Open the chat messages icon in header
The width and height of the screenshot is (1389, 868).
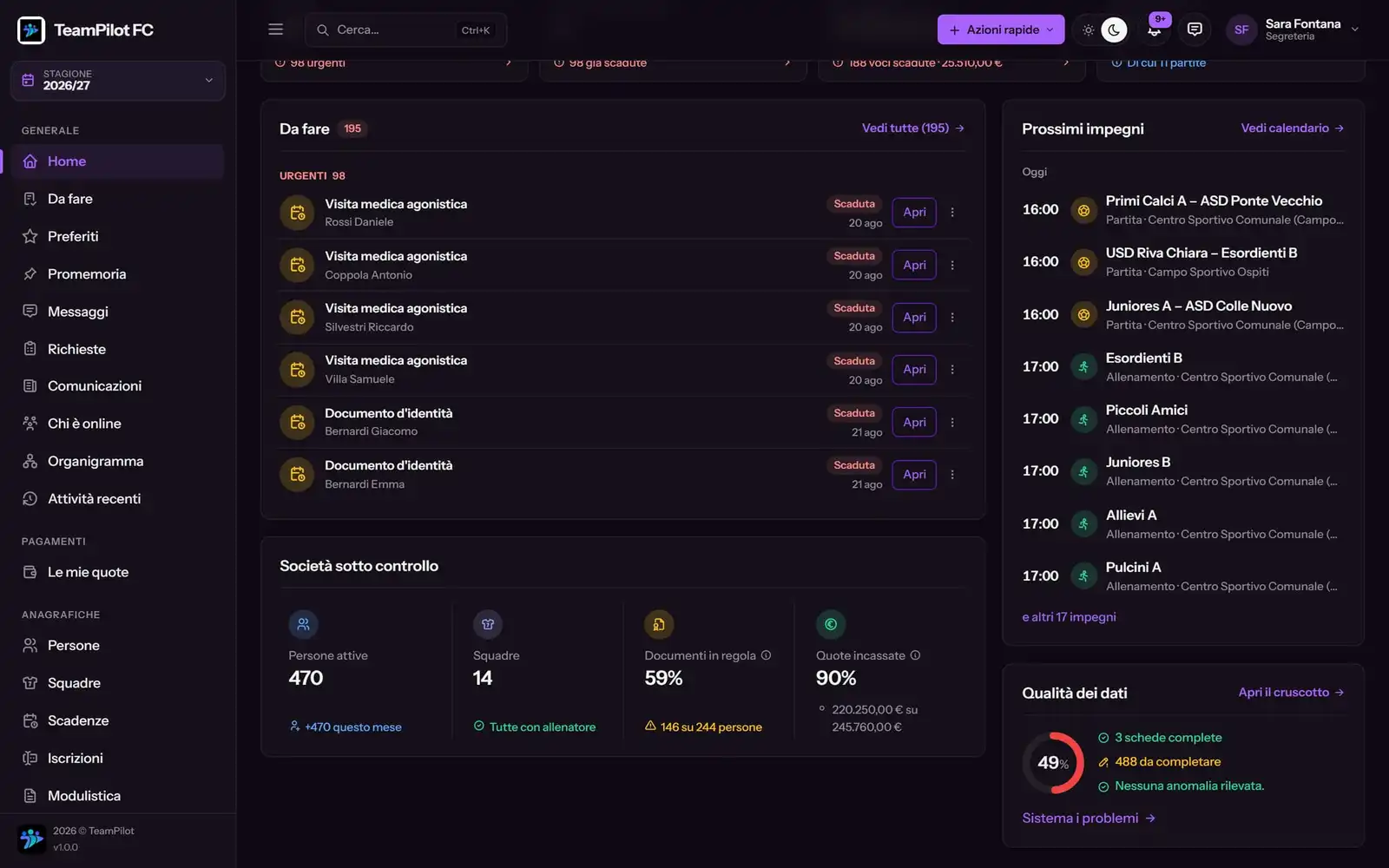coord(1195,30)
